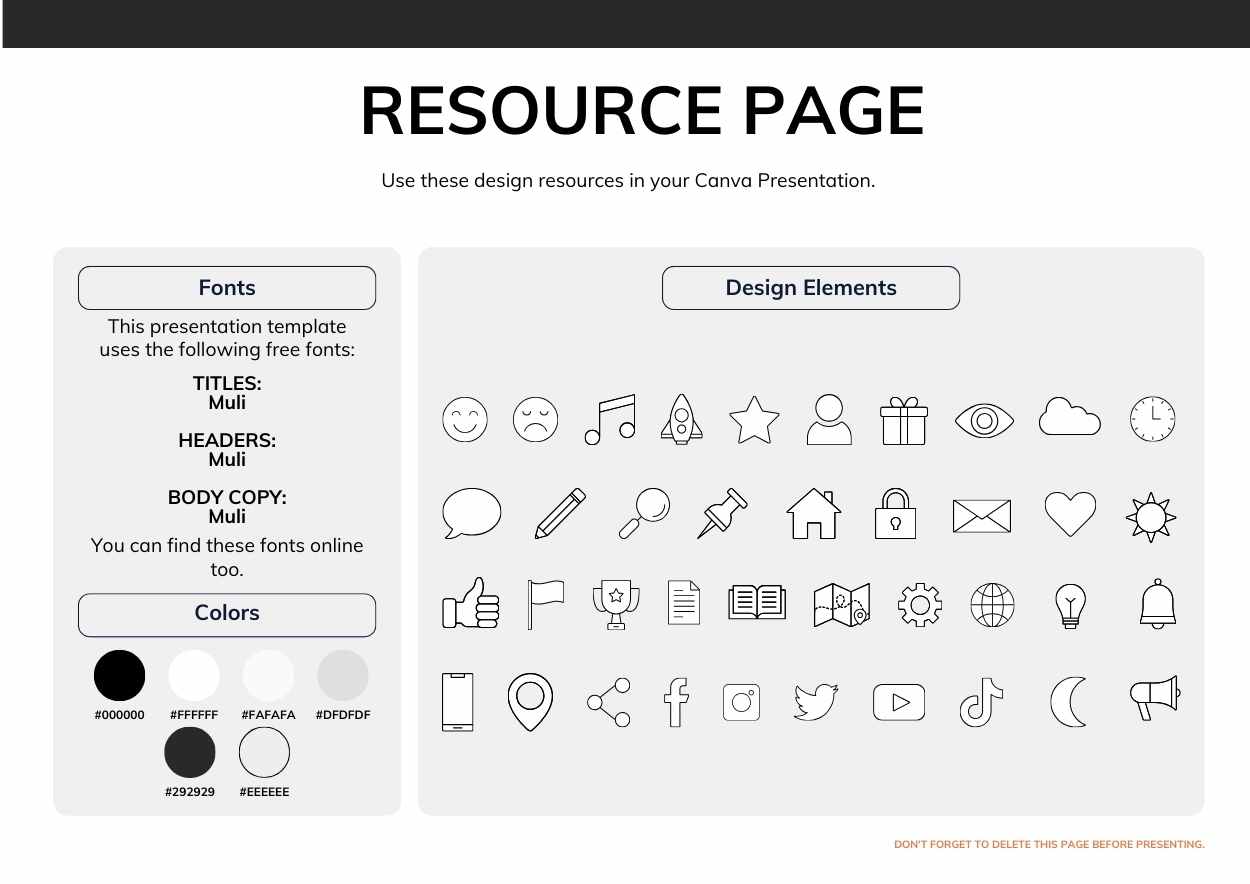Pick the black #000000 color swatch

119,675
